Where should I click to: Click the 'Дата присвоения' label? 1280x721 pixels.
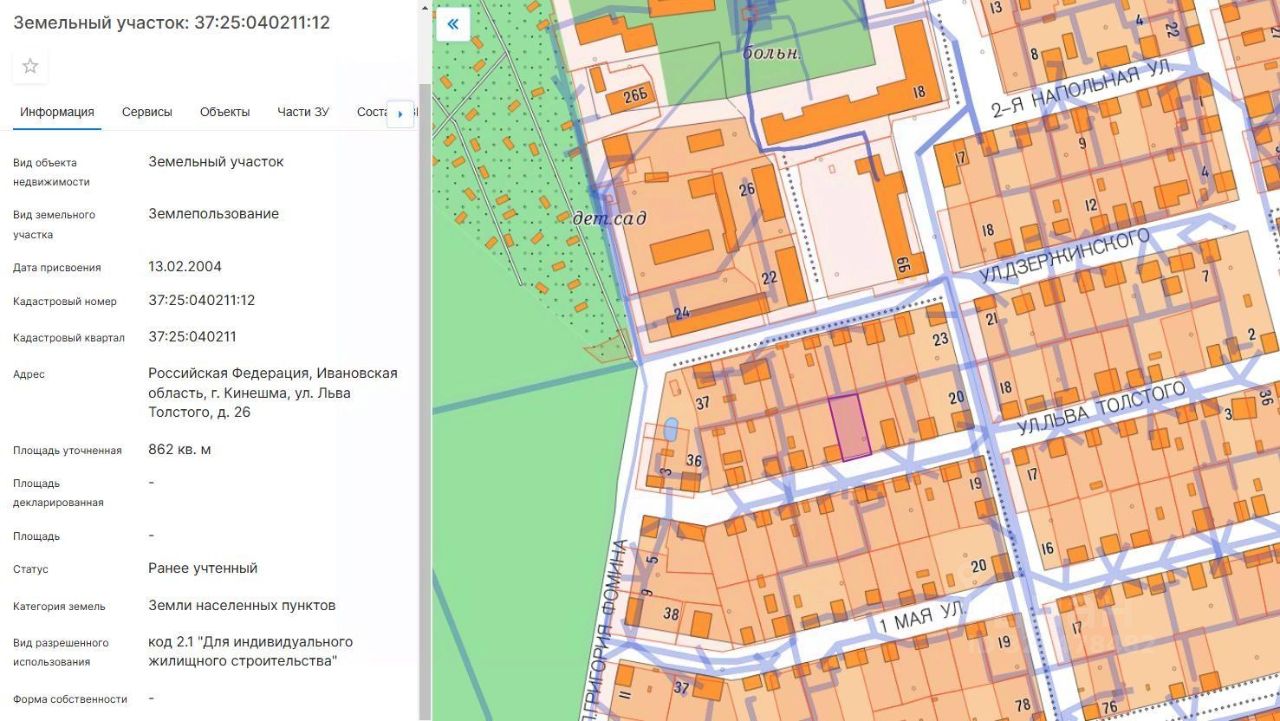(57, 268)
